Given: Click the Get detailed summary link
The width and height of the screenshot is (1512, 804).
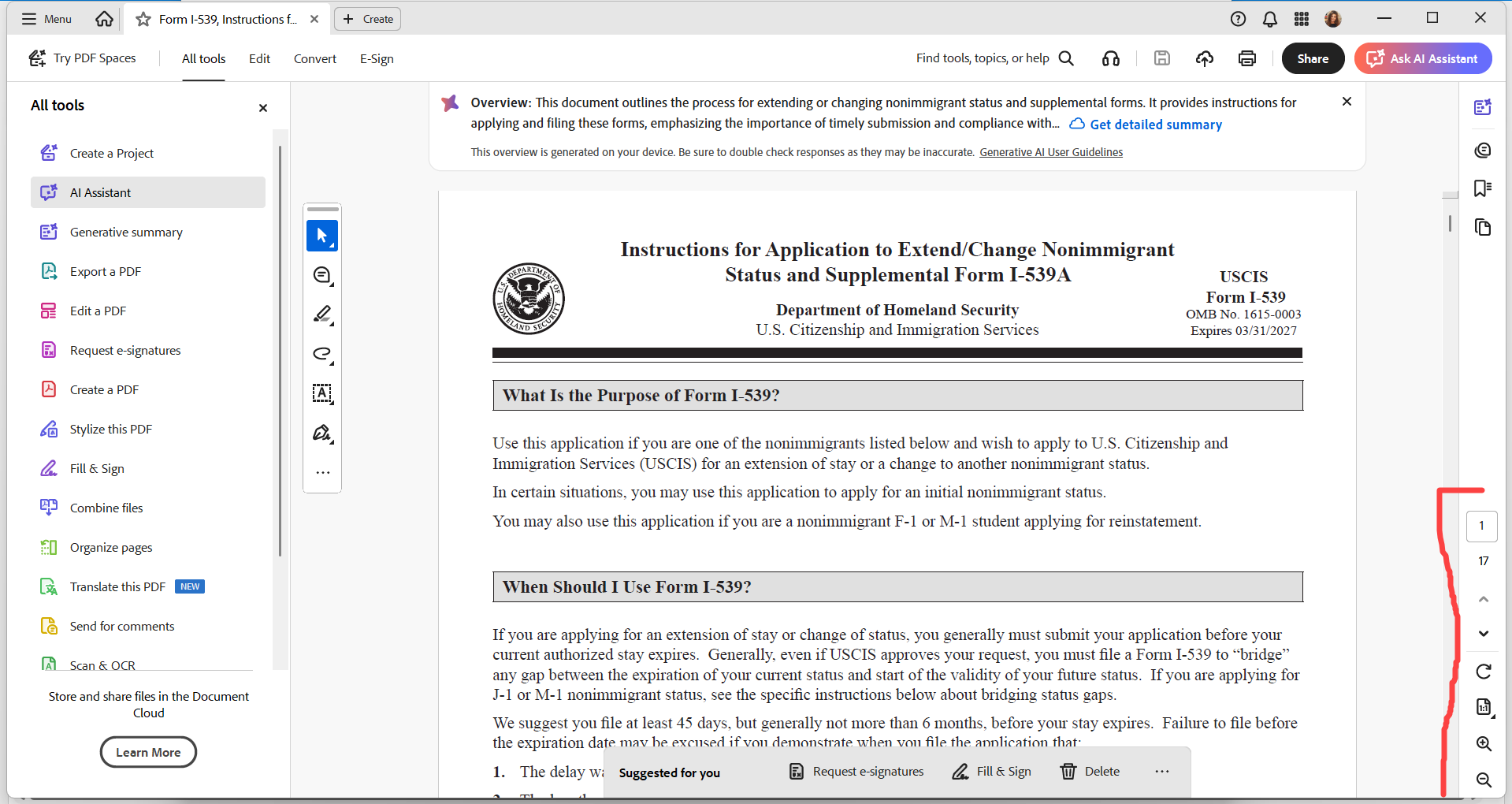Looking at the screenshot, I should click(1146, 125).
